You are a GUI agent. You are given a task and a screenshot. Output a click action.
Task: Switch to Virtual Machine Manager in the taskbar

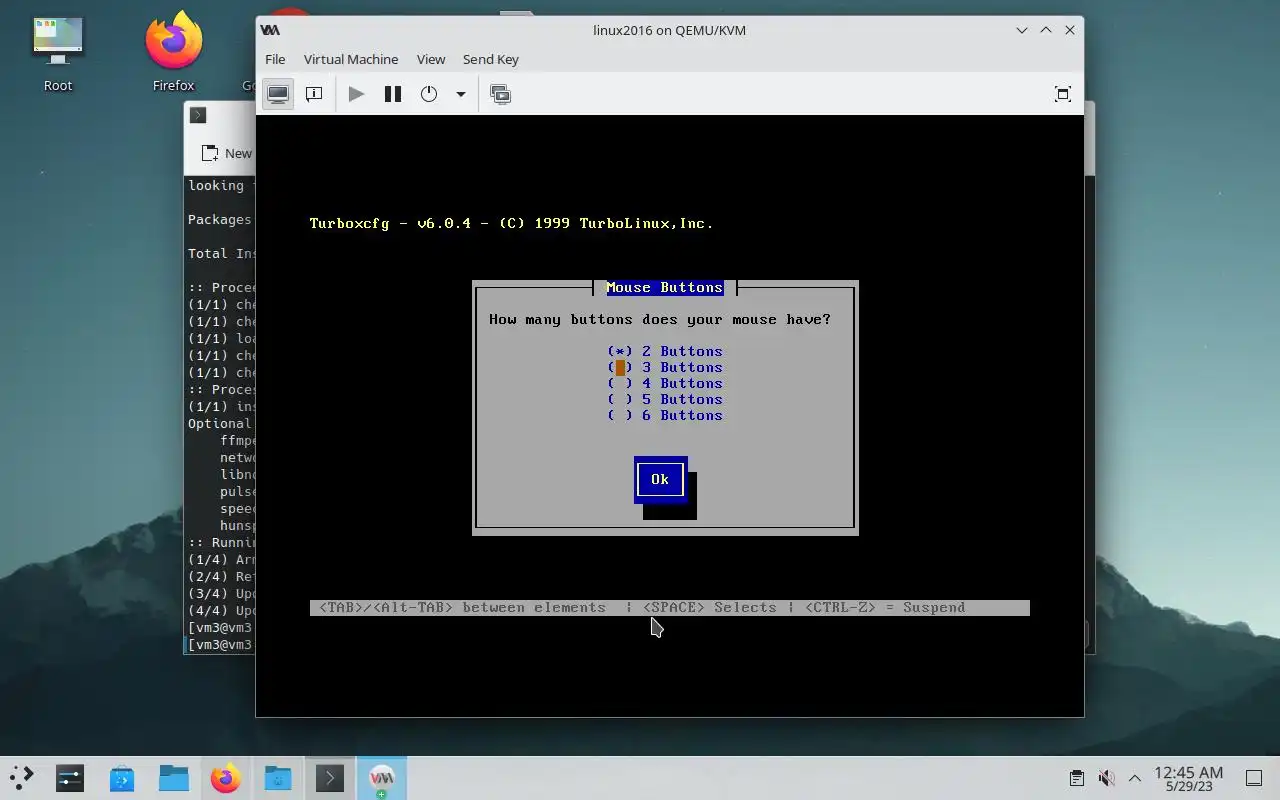click(382, 777)
